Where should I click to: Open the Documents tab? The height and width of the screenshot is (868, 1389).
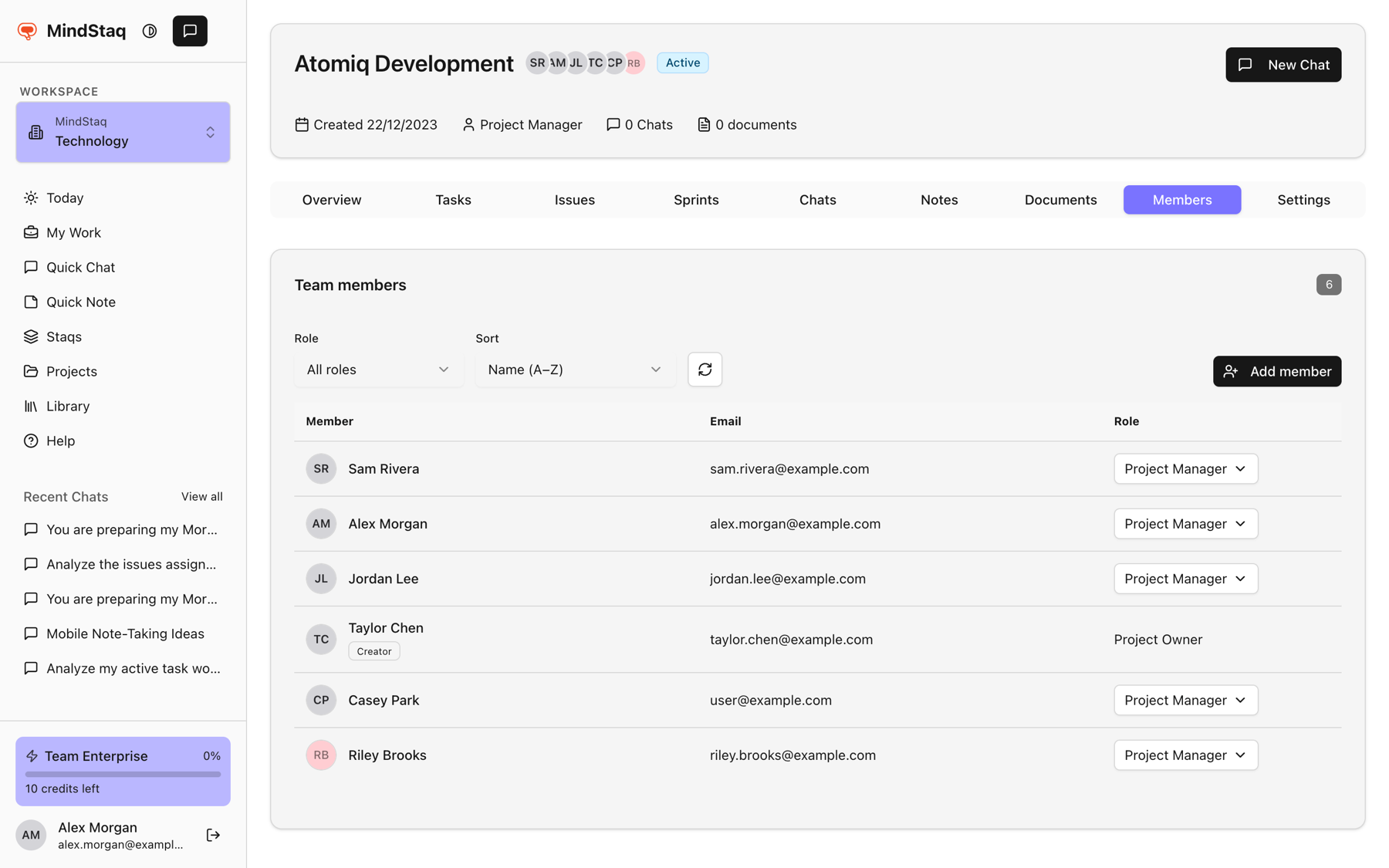[x=1060, y=200]
